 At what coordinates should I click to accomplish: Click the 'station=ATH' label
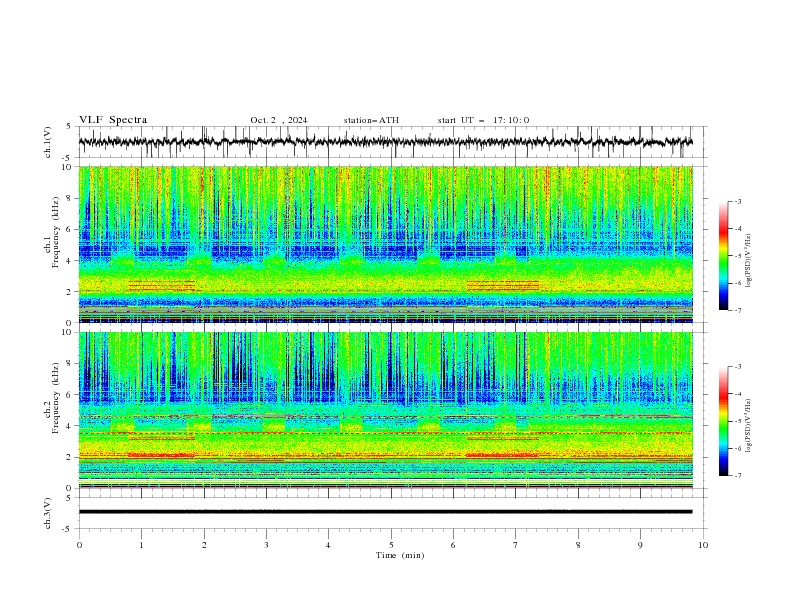371,120
